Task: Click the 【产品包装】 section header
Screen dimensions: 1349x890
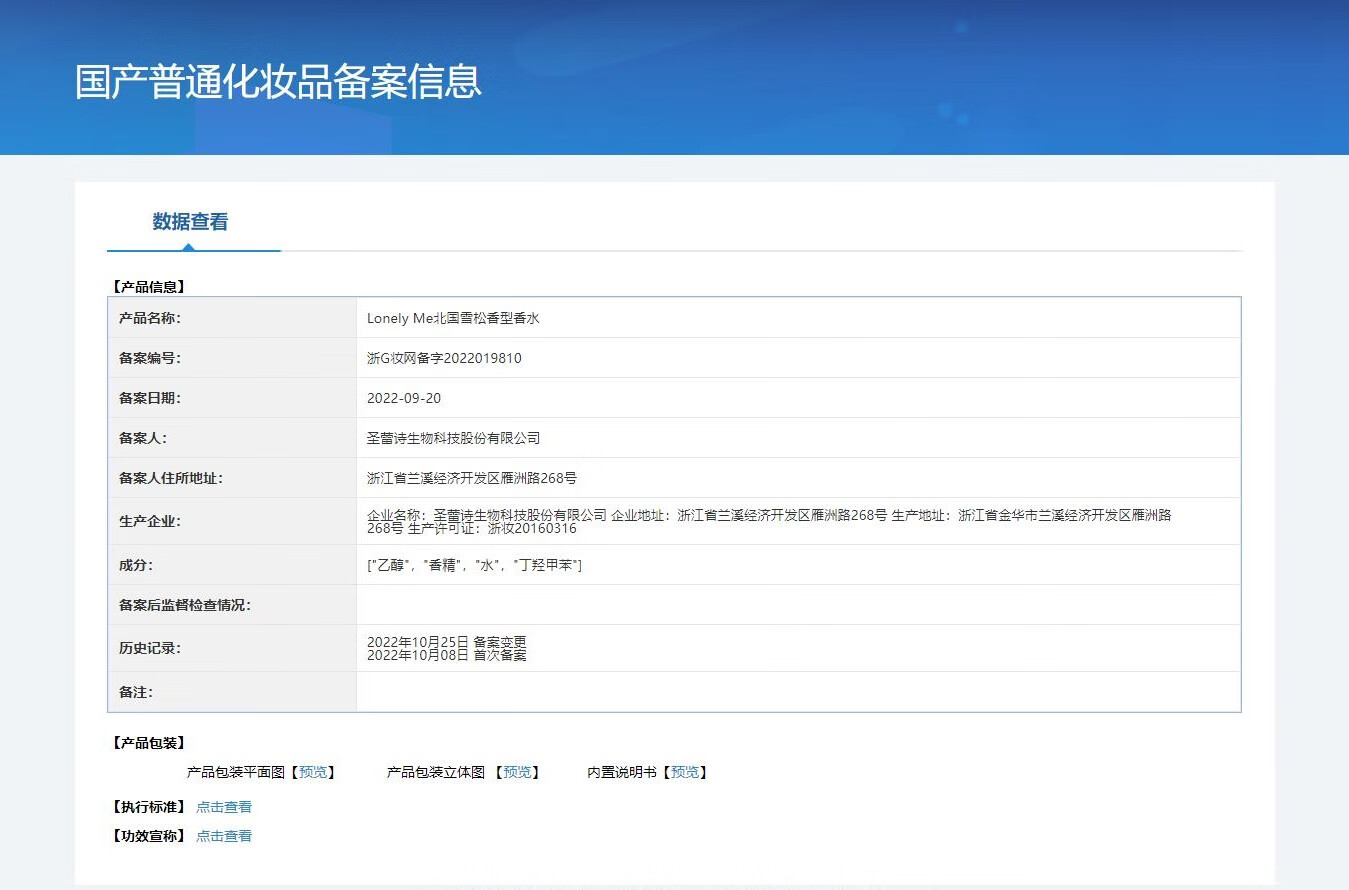Action: 148,743
